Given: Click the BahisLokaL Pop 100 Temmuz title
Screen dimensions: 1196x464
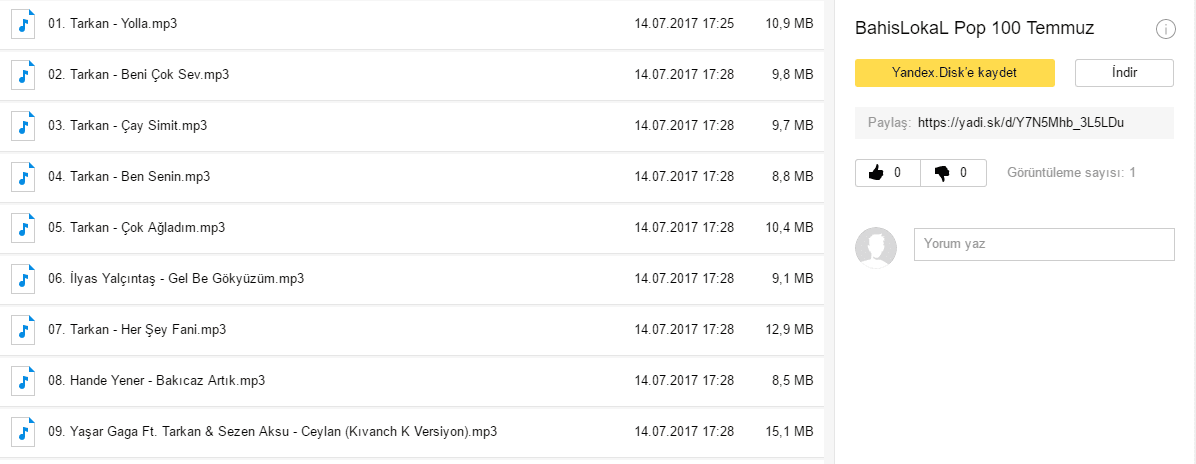Looking at the screenshot, I should click(x=975, y=29).
